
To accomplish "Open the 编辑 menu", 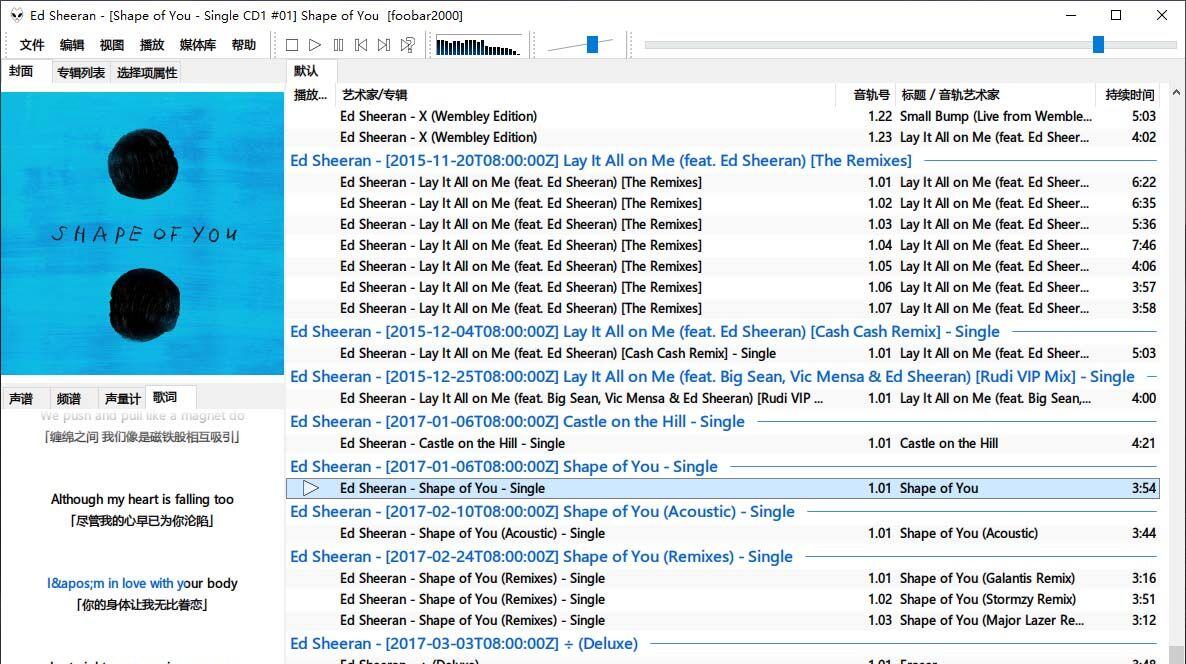I will click(x=72, y=45).
